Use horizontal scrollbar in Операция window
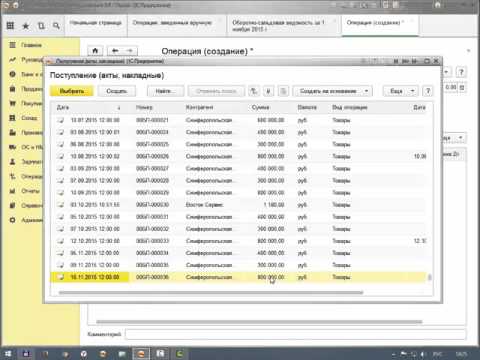Viewport: 480px width, 360px height. [259, 322]
